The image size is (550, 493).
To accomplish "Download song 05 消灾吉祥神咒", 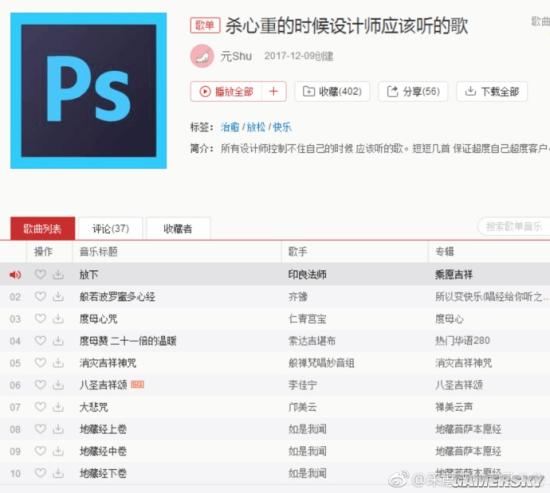I will 58,363.
